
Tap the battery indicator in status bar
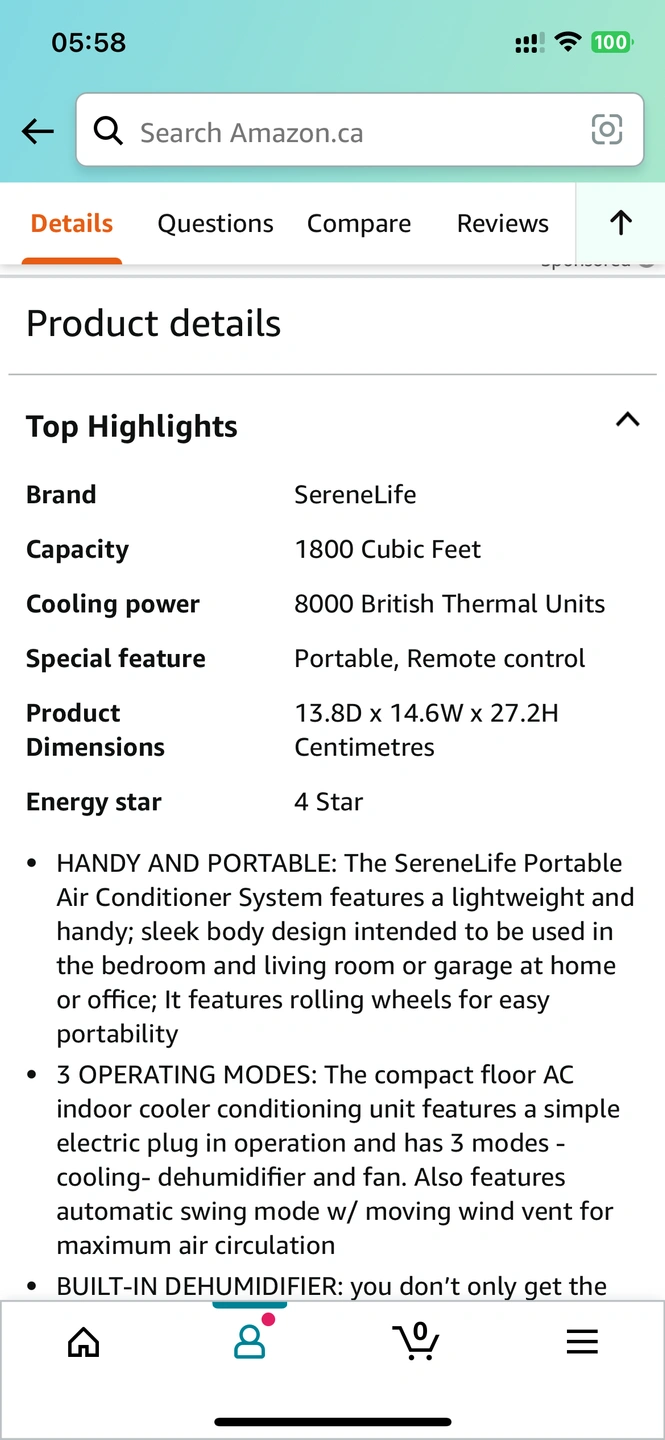click(610, 42)
